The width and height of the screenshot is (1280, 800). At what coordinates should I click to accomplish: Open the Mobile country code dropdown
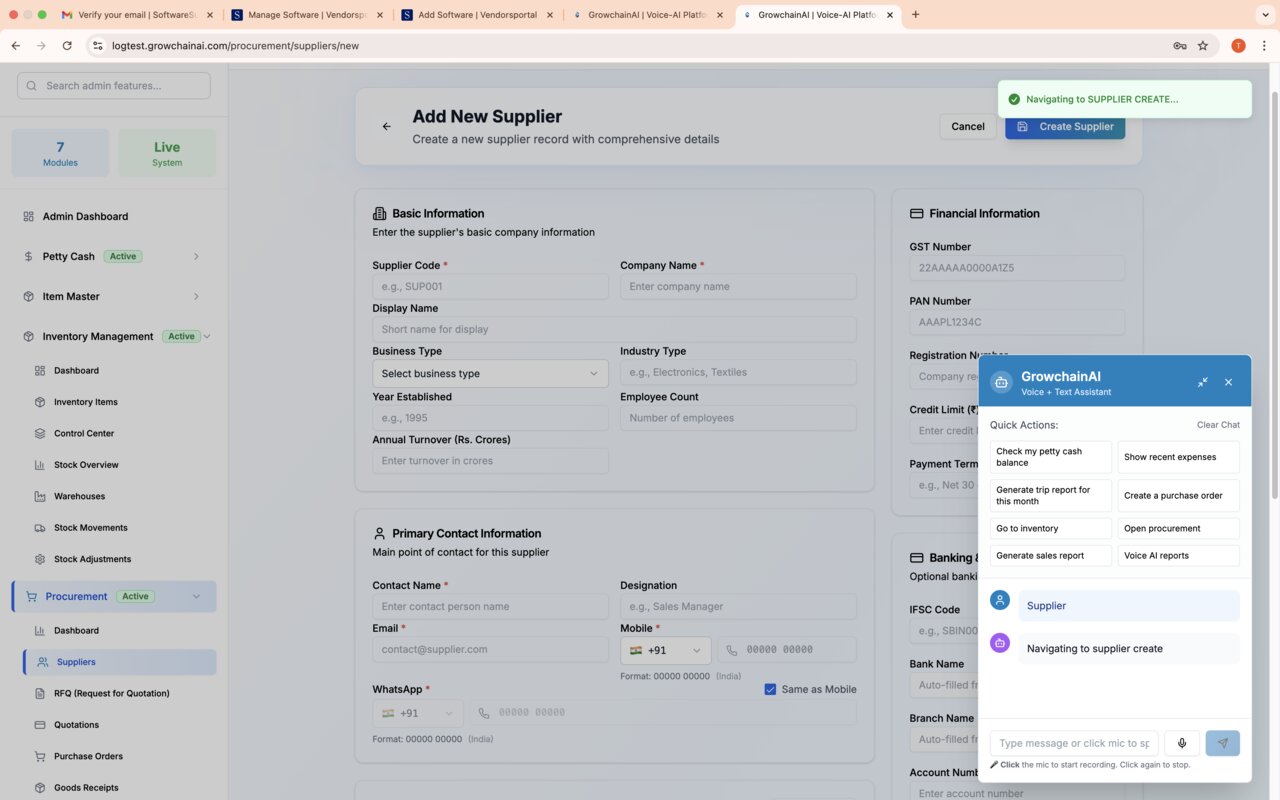point(665,650)
